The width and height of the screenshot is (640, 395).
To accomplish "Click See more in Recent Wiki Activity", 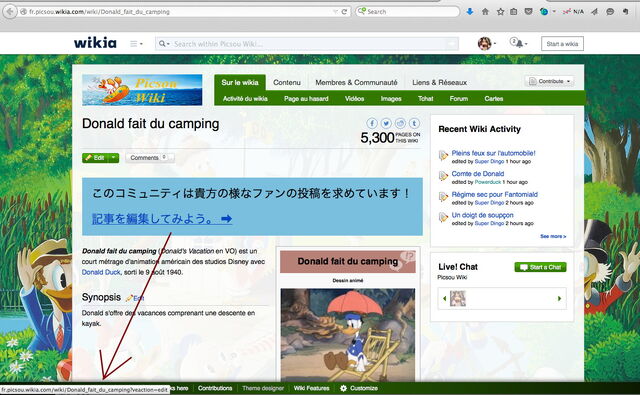I will point(553,236).
